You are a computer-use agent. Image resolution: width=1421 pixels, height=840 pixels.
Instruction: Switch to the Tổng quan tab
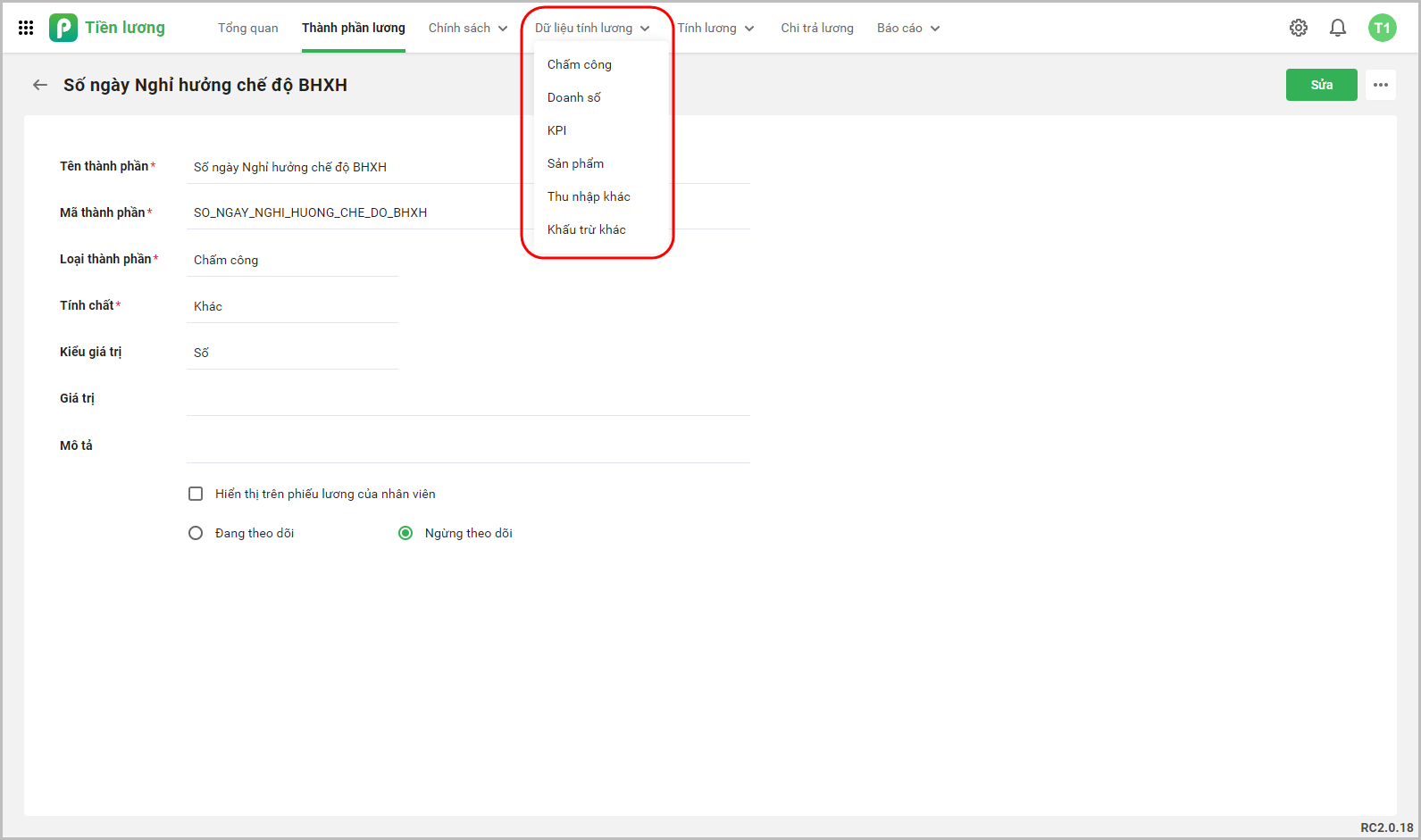point(247,28)
